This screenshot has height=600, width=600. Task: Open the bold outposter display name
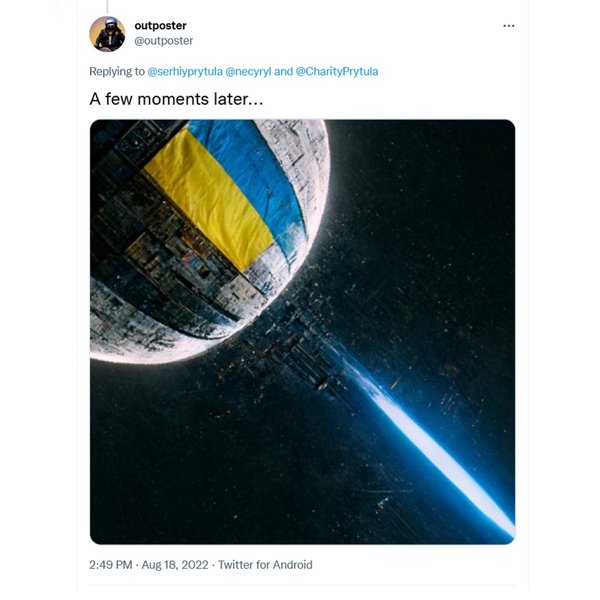160,25
